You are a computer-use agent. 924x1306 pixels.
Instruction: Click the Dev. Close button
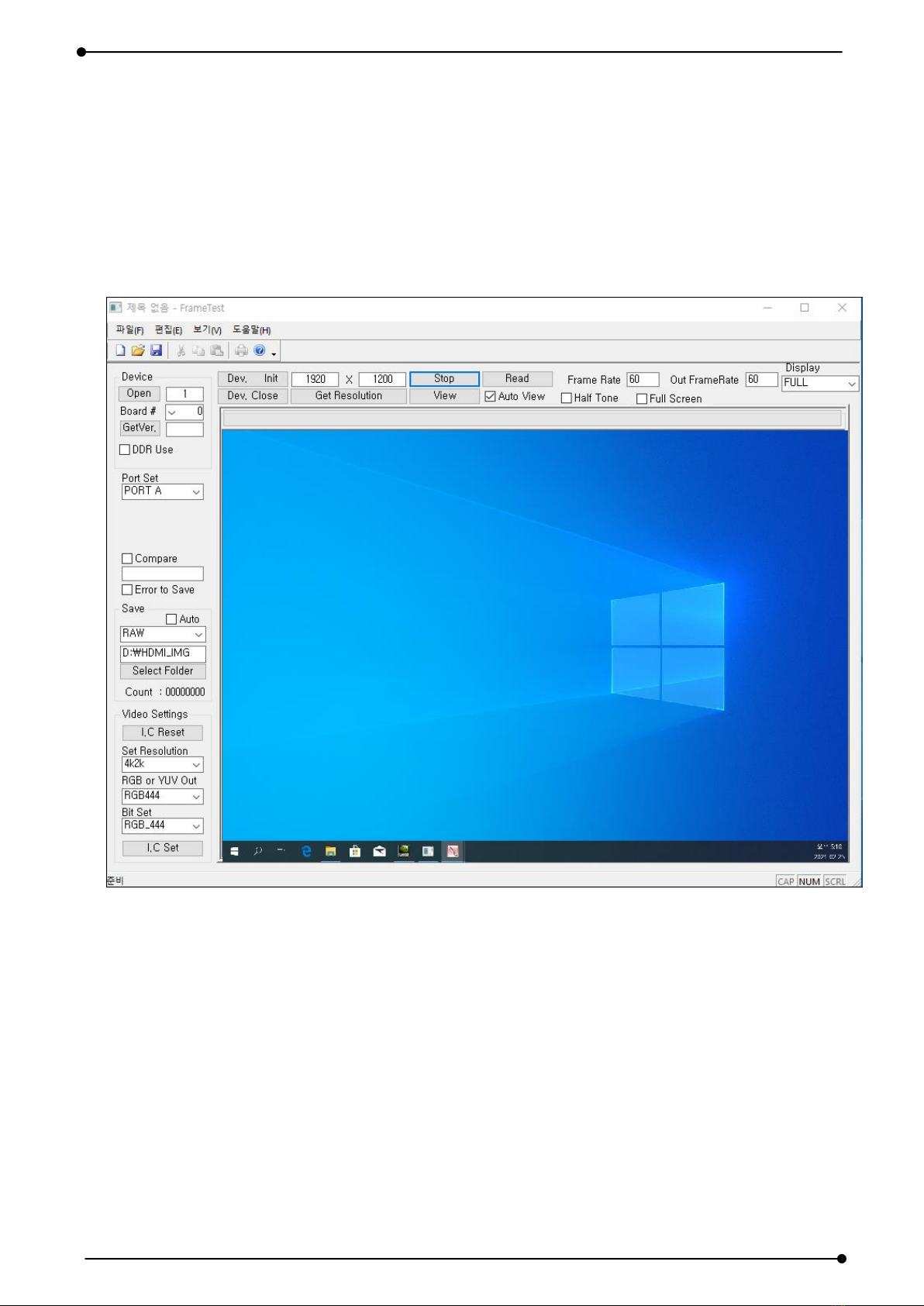pos(253,396)
